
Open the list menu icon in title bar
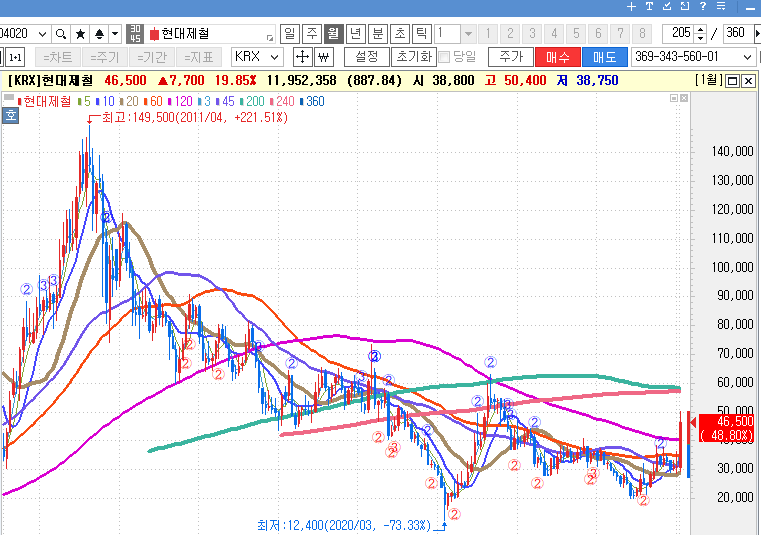click(721, 6)
